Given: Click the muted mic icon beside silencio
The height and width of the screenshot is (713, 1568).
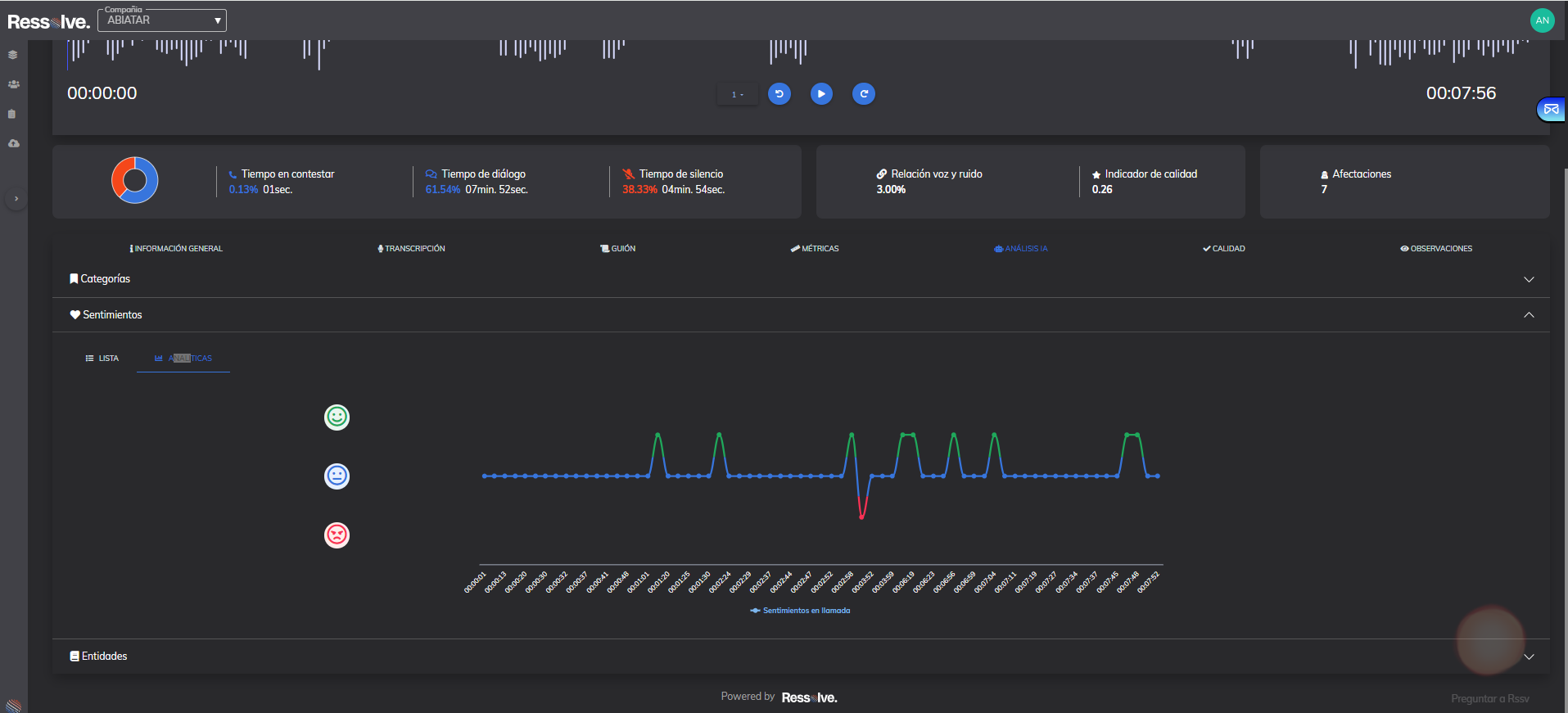Looking at the screenshot, I should (628, 174).
